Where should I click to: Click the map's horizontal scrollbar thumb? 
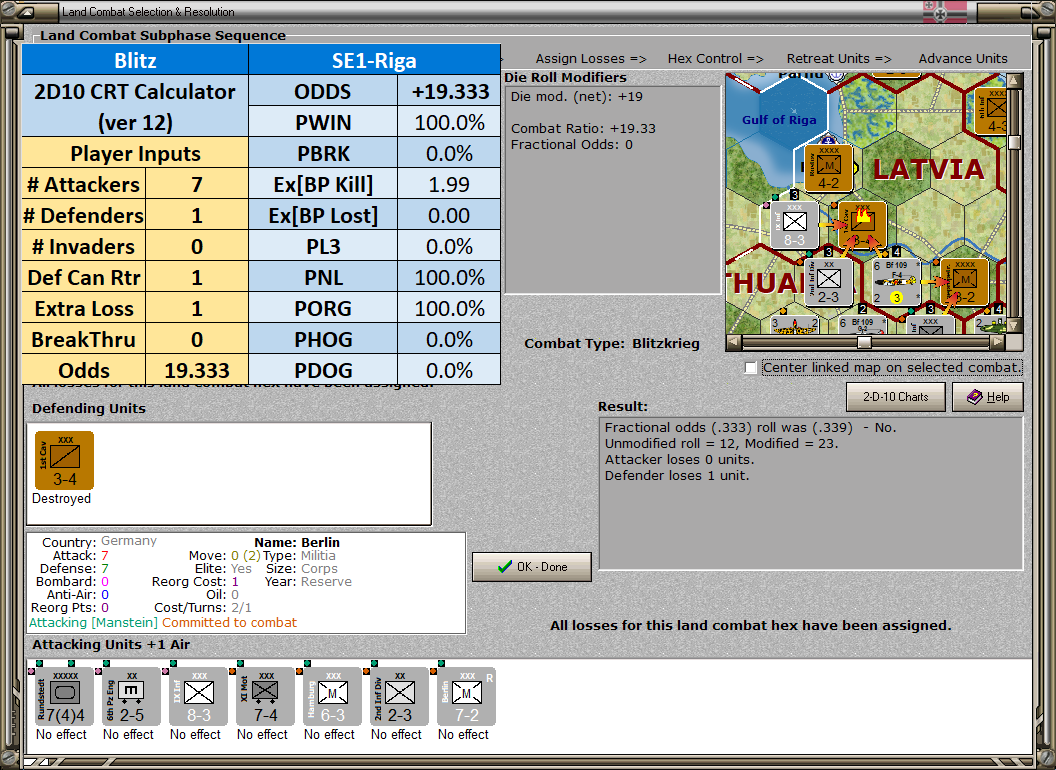(864, 342)
